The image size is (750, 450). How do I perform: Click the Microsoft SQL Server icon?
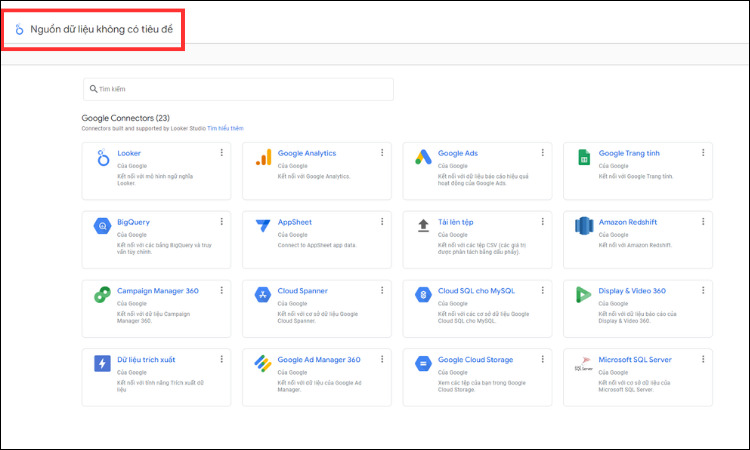tap(584, 363)
